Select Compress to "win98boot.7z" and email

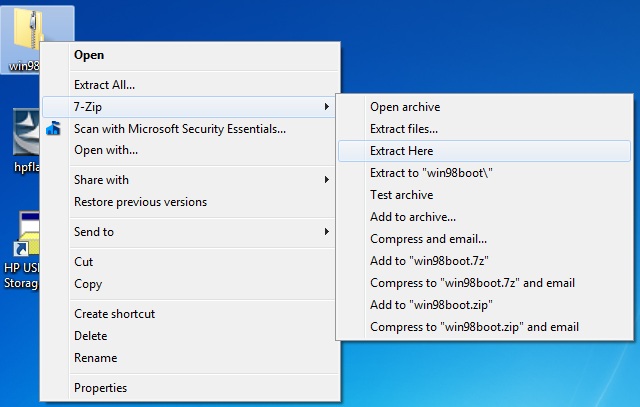pos(484,283)
